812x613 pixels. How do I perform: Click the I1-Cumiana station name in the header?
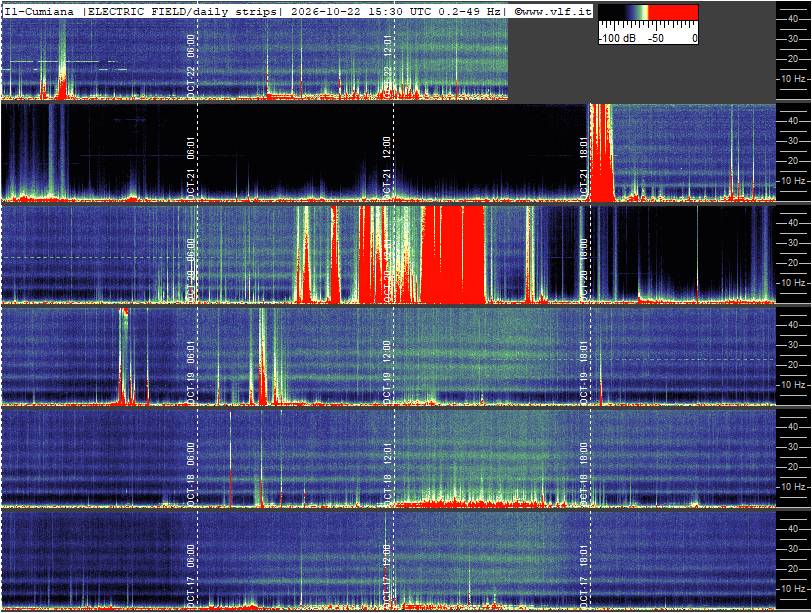[x=39, y=12]
